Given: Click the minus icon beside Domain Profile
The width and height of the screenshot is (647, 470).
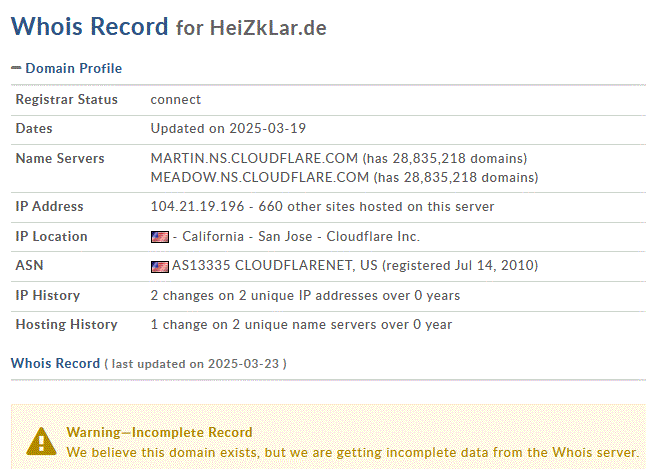Looking at the screenshot, I should [x=16, y=68].
